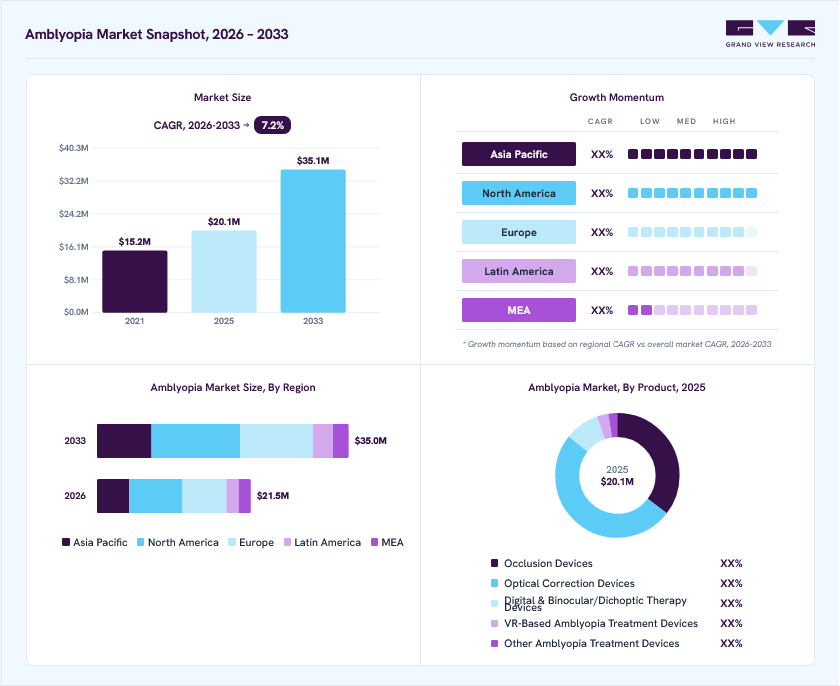Click the MEA legend swatch

pos(374,542)
